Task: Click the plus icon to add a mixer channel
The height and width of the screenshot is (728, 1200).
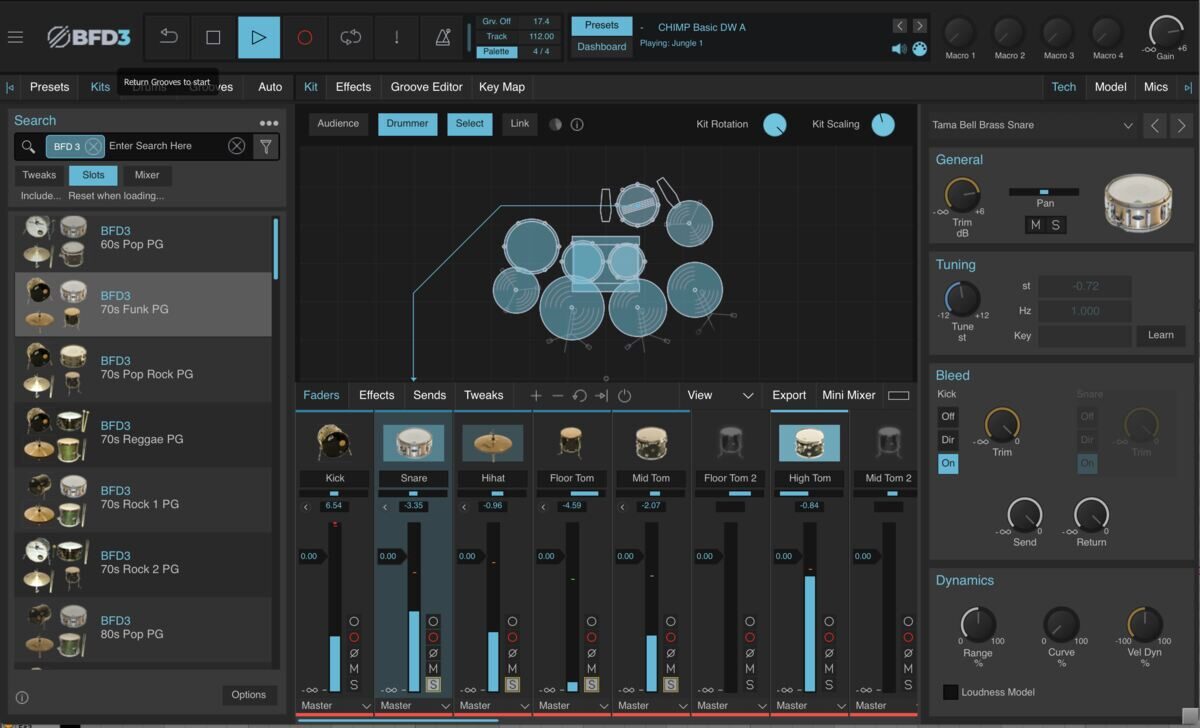Action: click(536, 395)
